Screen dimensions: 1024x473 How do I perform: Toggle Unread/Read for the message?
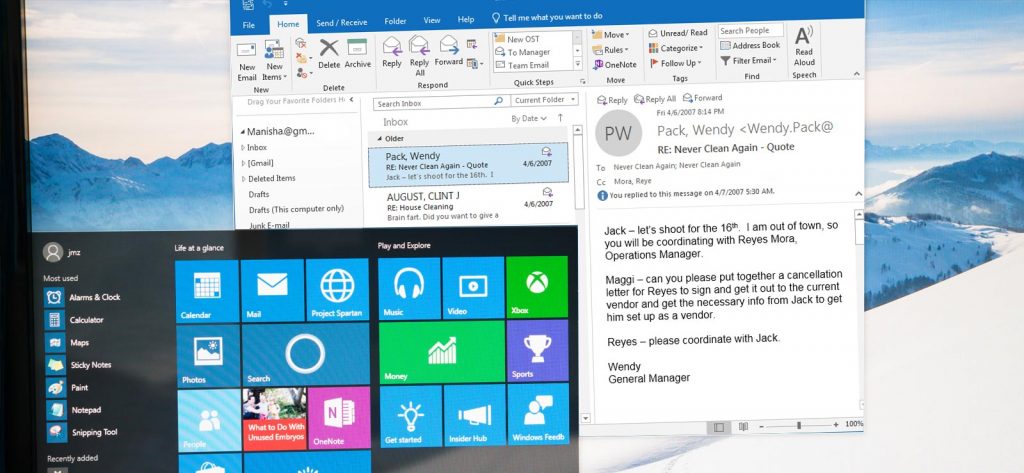[x=677, y=33]
